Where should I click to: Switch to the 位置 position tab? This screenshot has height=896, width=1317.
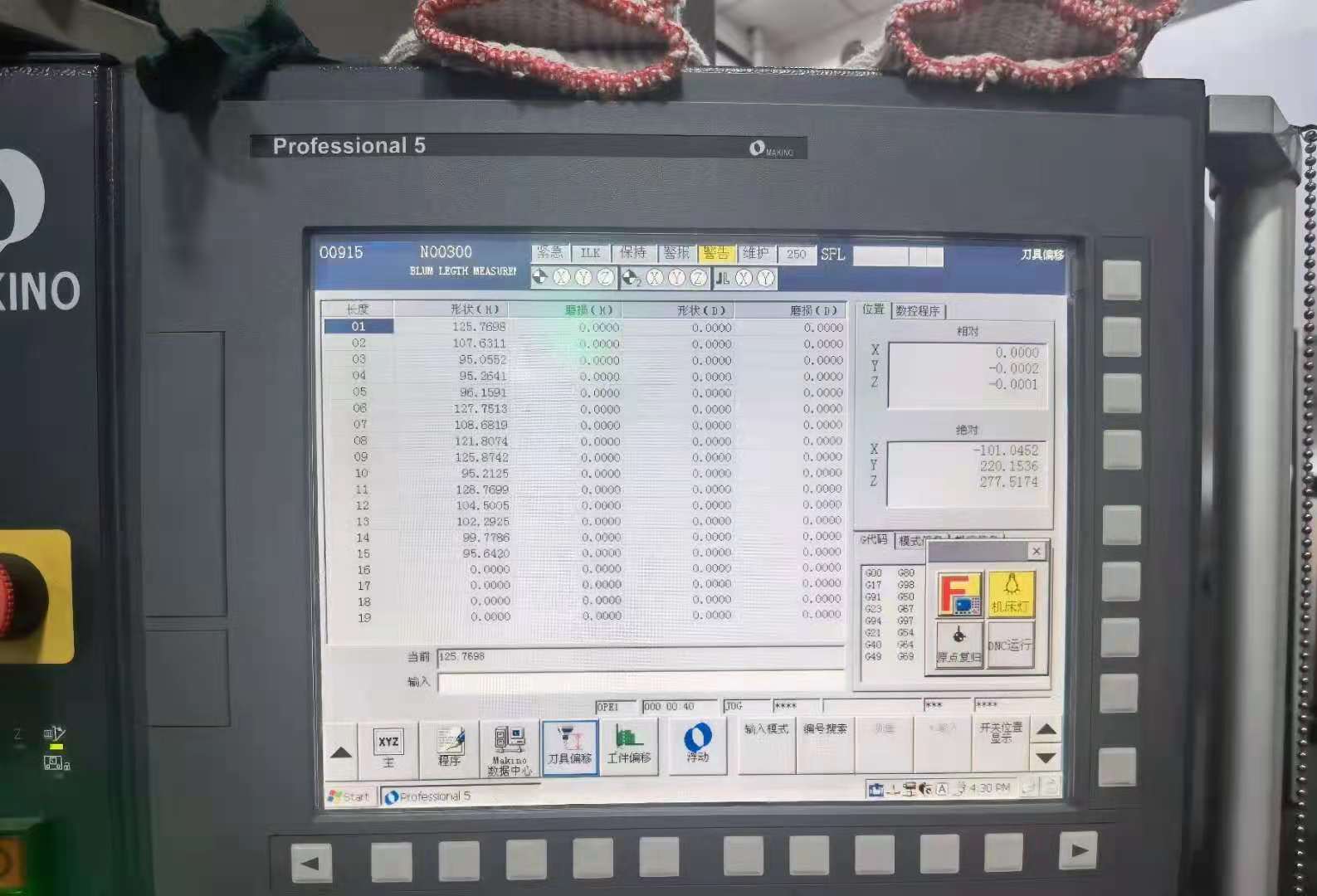pos(873,309)
